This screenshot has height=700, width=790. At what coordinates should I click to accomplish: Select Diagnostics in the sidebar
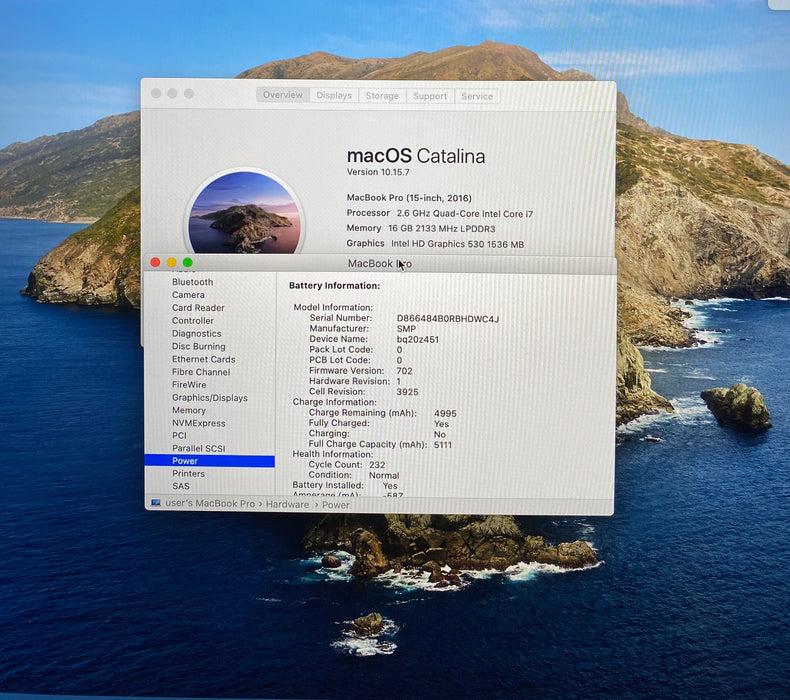coord(196,334)
